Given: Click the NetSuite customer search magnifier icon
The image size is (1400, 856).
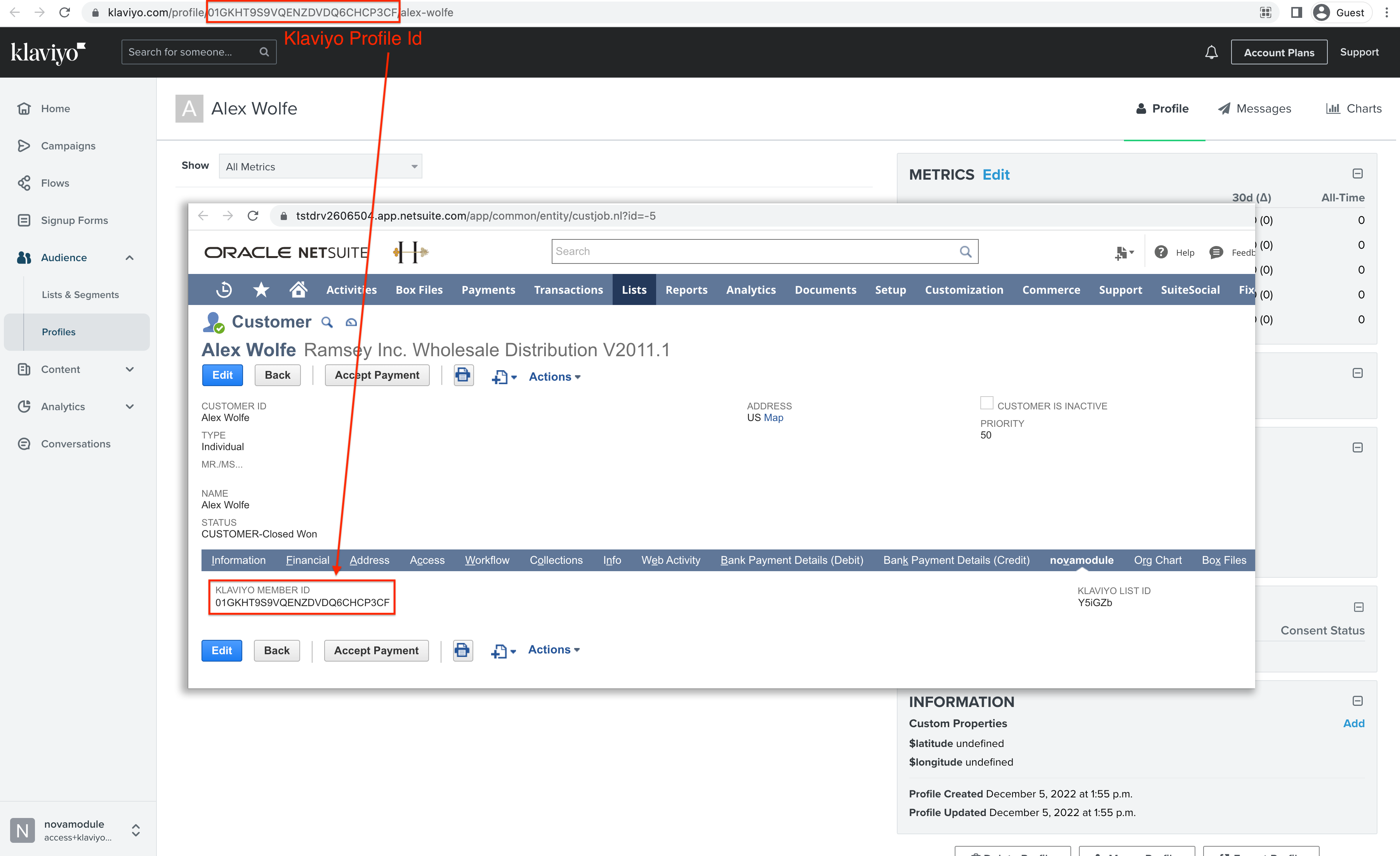Looking at the screenshot, I should point(327,322).
